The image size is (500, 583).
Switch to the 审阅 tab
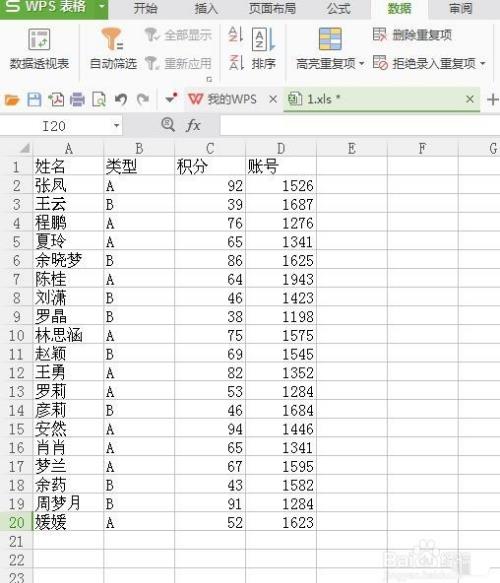[461, 8]
